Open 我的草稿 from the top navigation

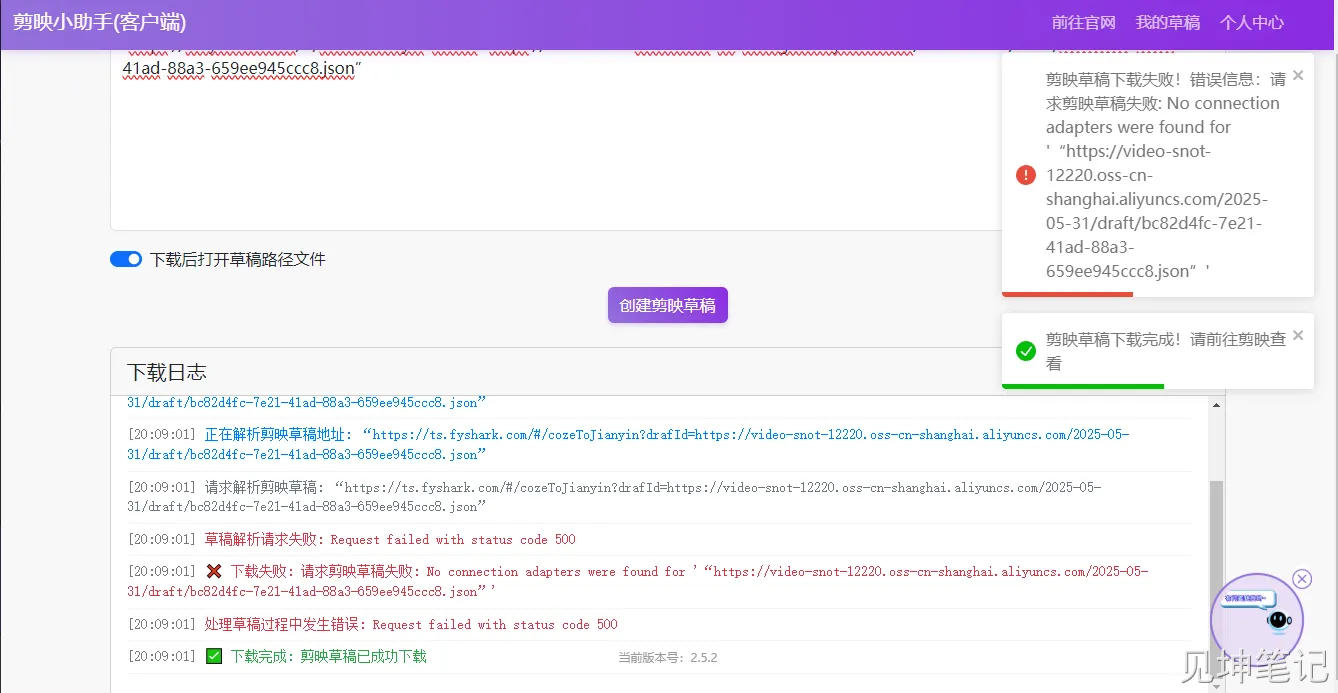pyautogui.click(x=1167, y=23)
